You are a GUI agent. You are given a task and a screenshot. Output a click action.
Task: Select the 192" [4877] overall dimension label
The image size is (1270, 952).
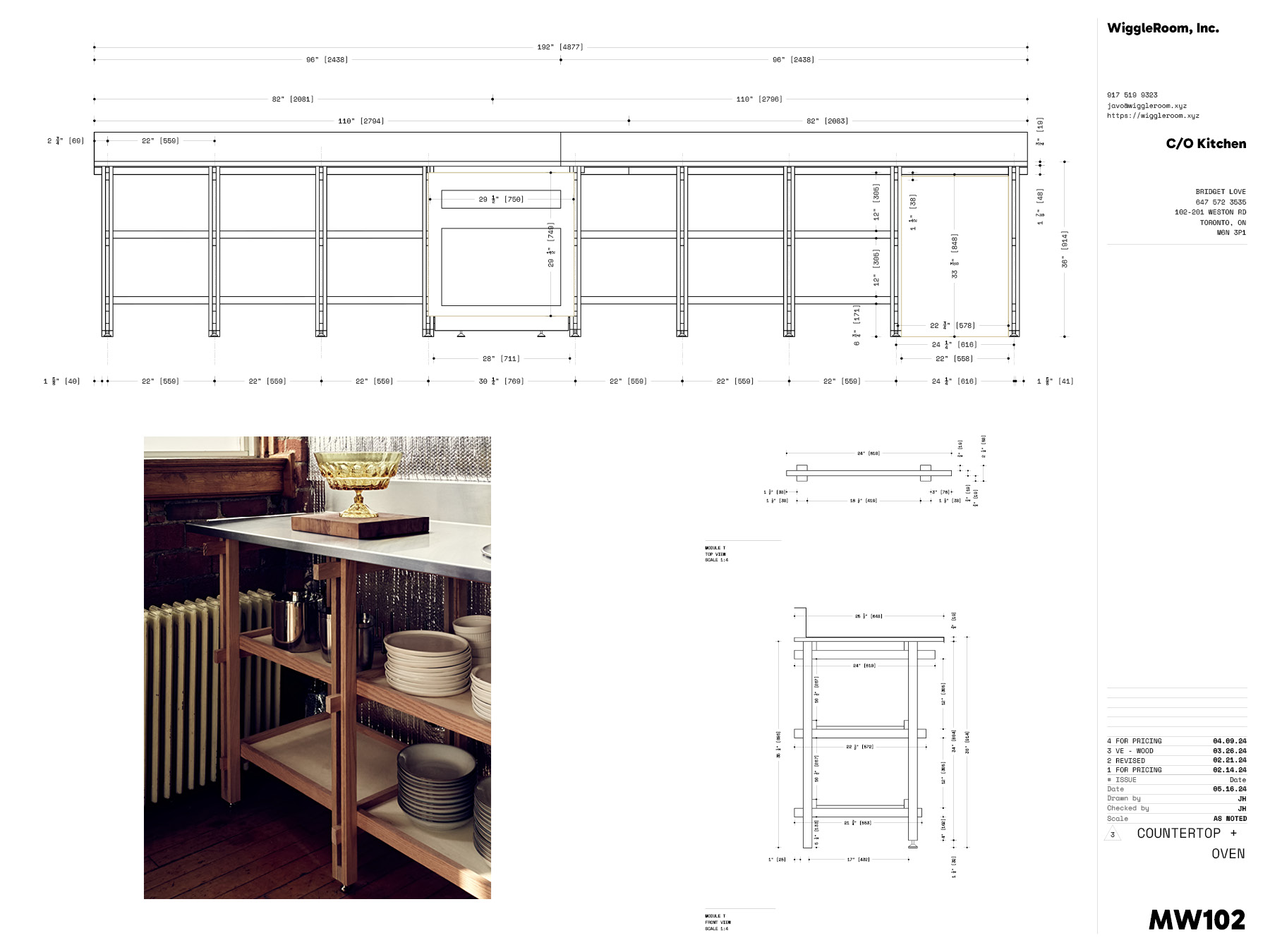(560, 47)
